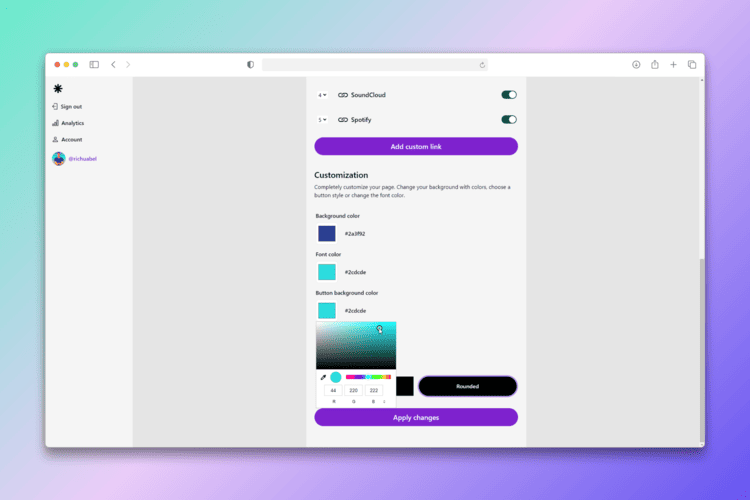Go back with the browser back arrow
Screen dimensions: 750x500
(113, 65)
